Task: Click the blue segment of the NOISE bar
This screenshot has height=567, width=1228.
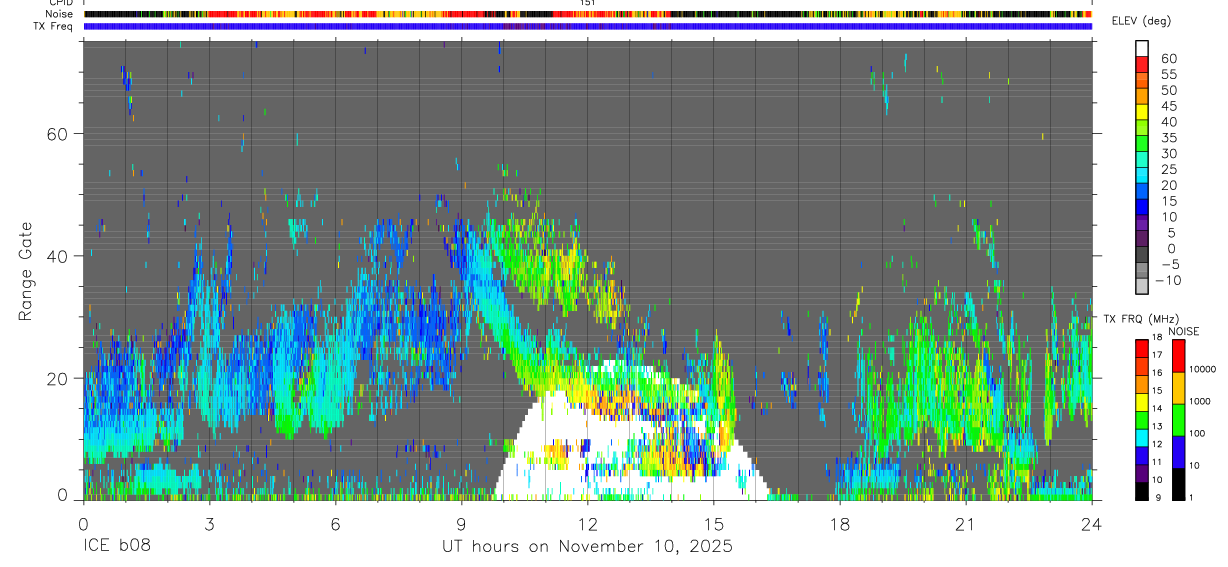Action: 1178,451
